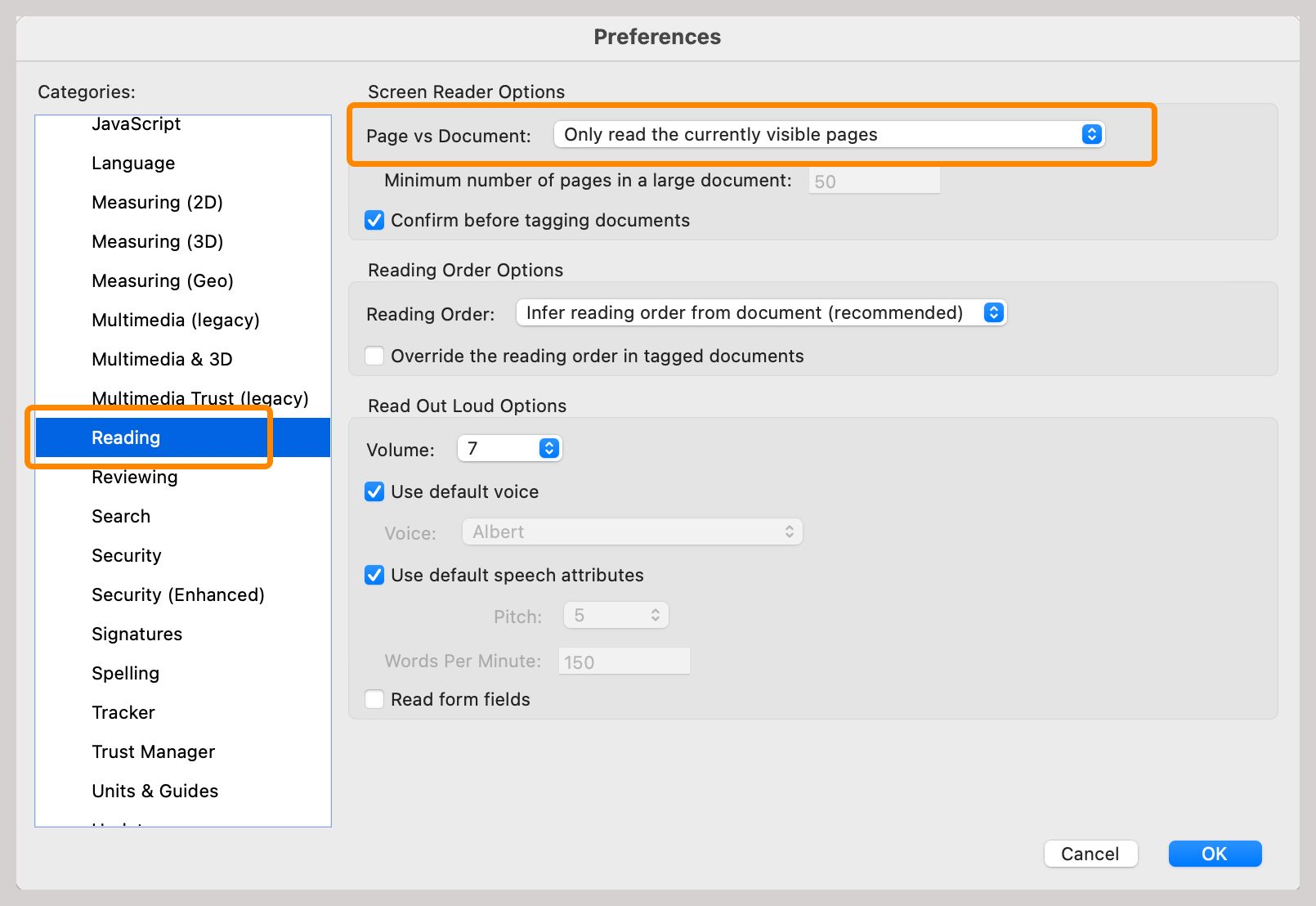Uncheck Use default speech attributes
1316x906 pixels.
click(374, 576)
